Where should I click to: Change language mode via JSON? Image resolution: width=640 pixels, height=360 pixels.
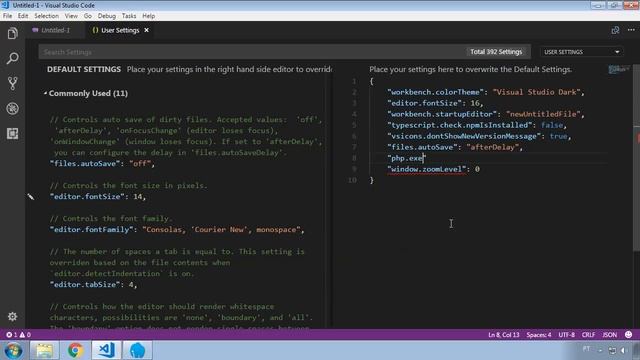tap(610, 335)
